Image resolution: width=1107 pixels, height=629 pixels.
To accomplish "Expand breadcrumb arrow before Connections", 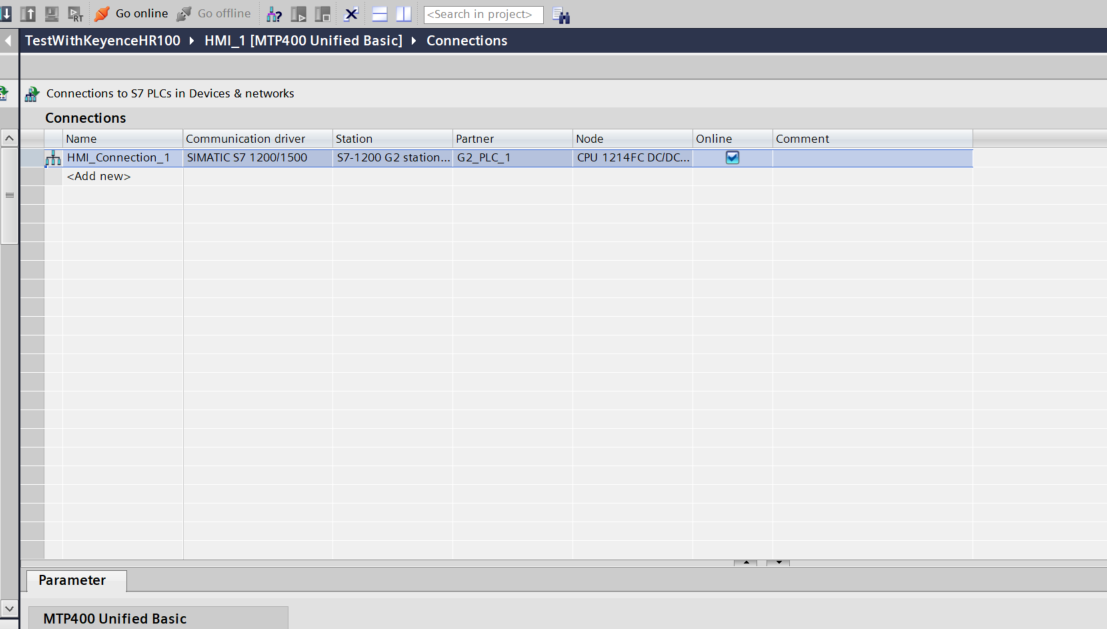I will click(414, 41).
